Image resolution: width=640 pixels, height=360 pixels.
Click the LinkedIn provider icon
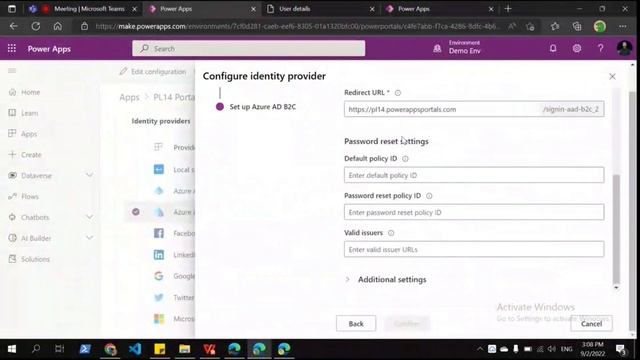click(x=159, y=255)
